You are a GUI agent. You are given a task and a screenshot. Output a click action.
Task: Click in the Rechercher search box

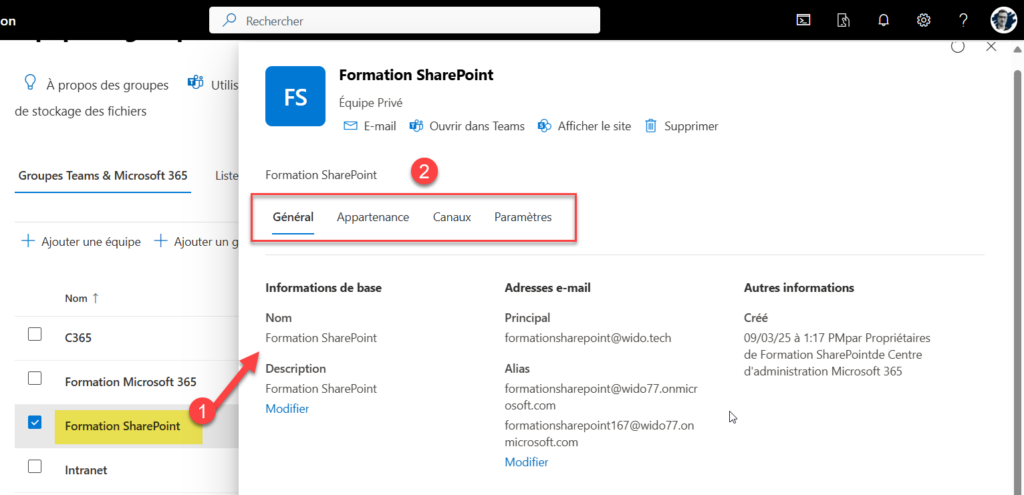coord(404,20)
